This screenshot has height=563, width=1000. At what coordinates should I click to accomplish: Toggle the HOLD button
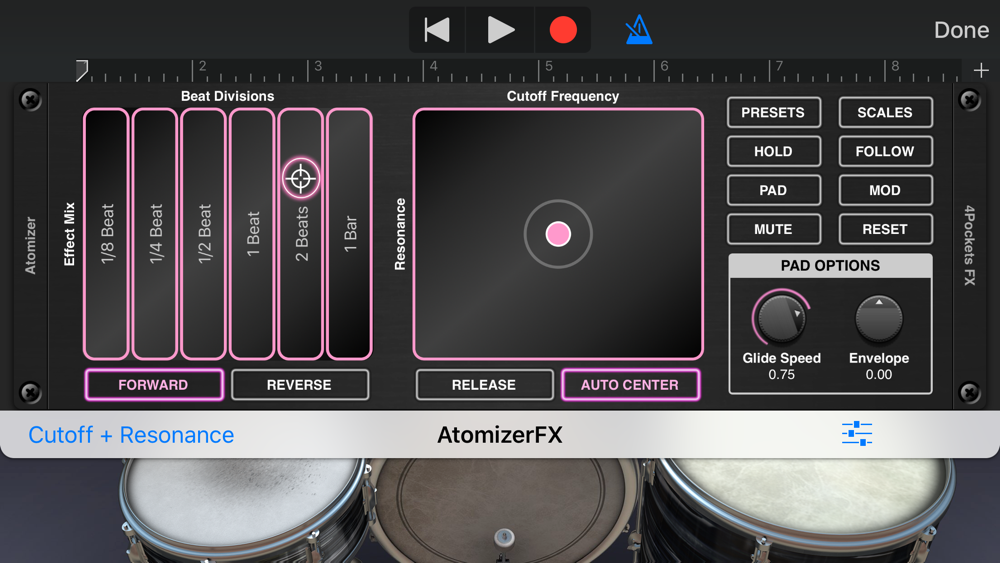pos(774,152)
